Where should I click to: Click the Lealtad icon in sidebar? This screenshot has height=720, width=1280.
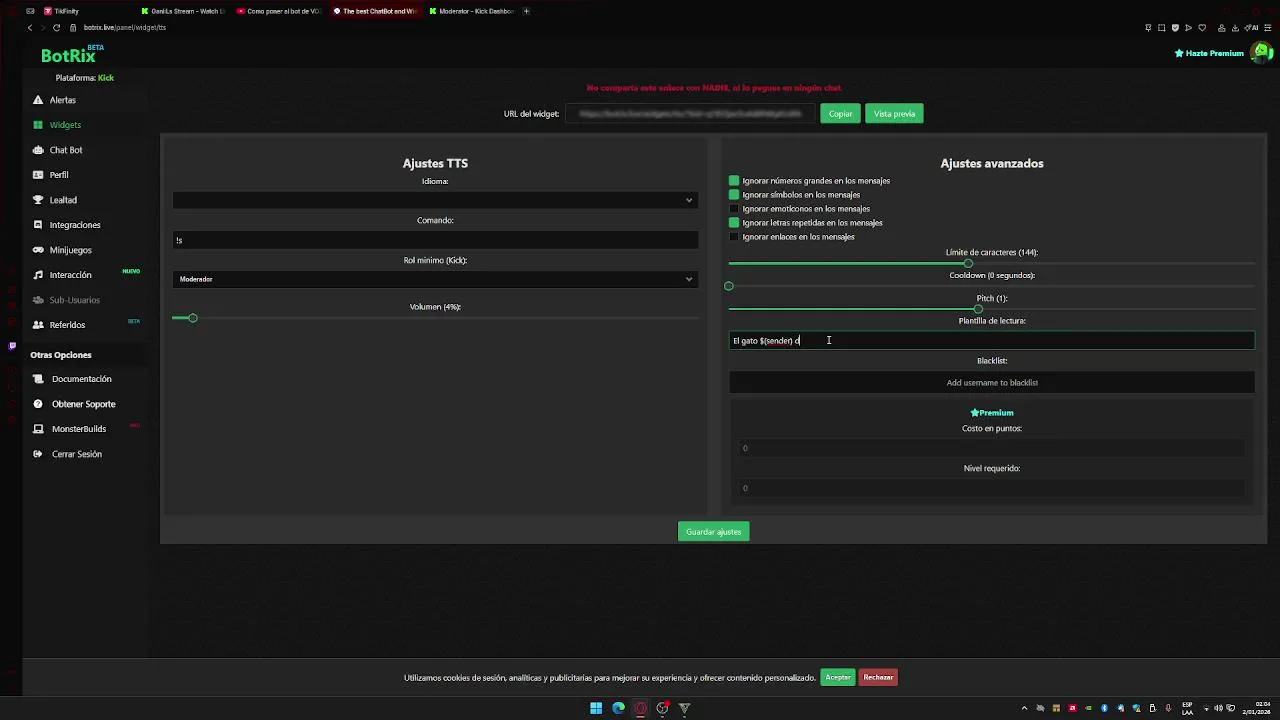38,200
